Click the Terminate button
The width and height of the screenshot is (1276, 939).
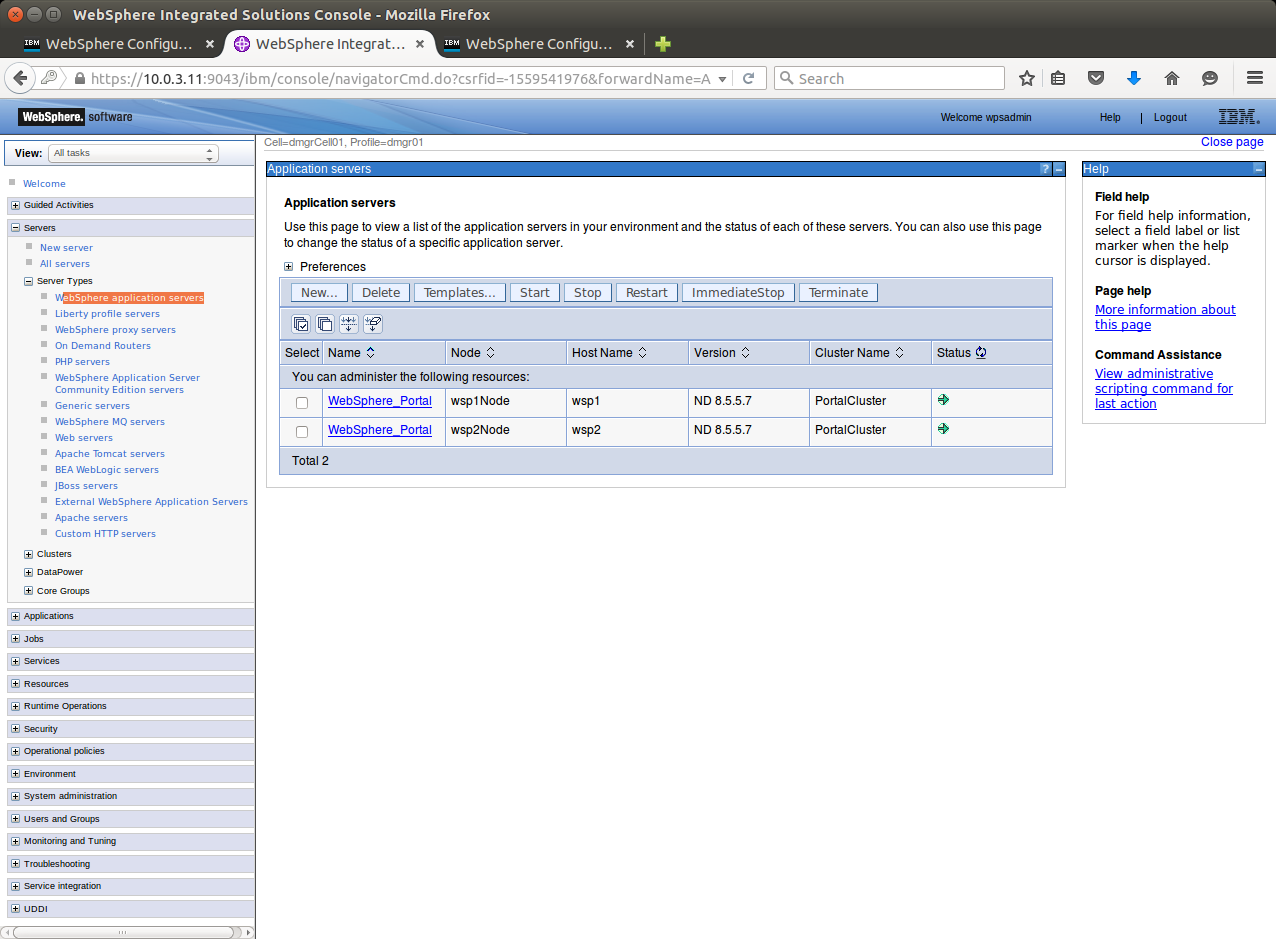pyautogui.click(x=838, y=292)
